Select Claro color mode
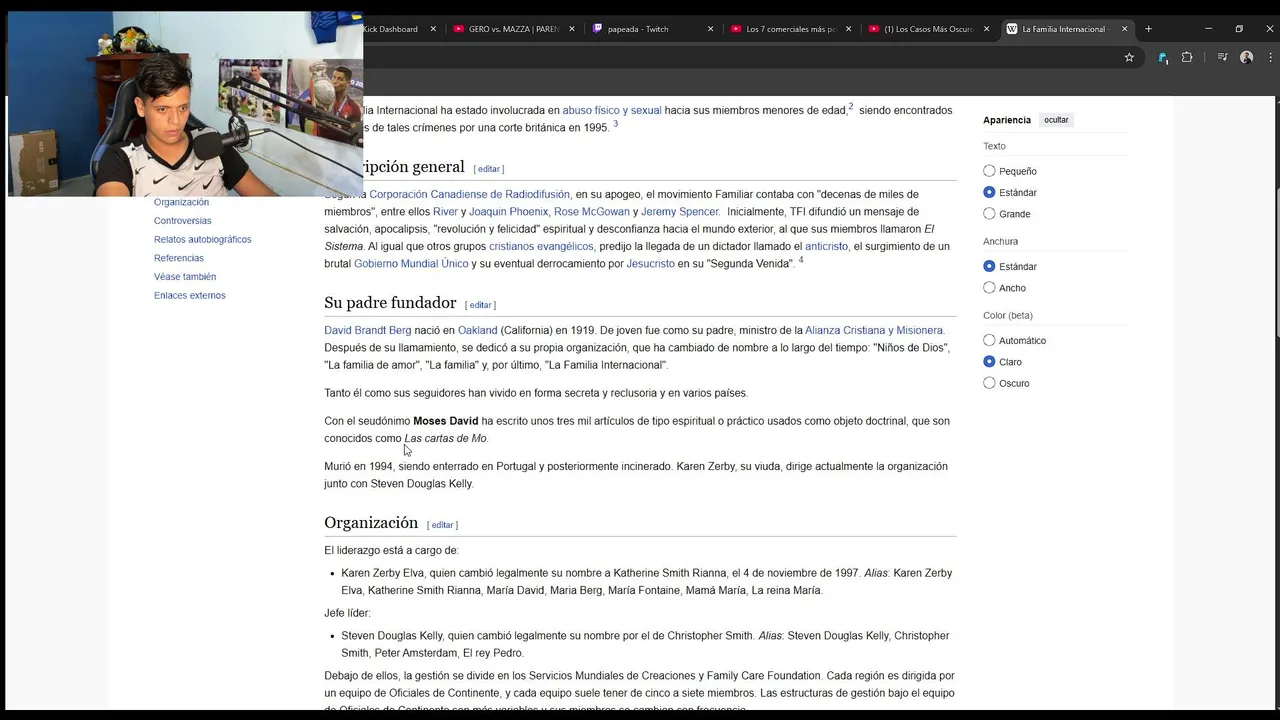This screenshot has width=1280, height=720. (x=989, y=362)
